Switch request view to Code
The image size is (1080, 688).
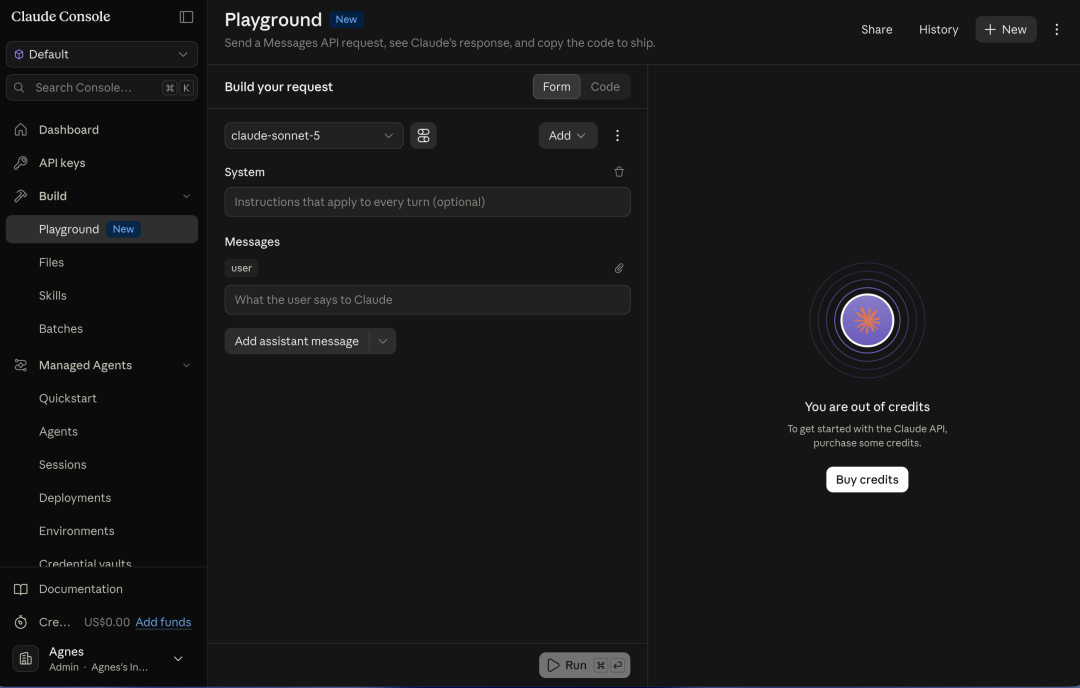pos(605,87)
